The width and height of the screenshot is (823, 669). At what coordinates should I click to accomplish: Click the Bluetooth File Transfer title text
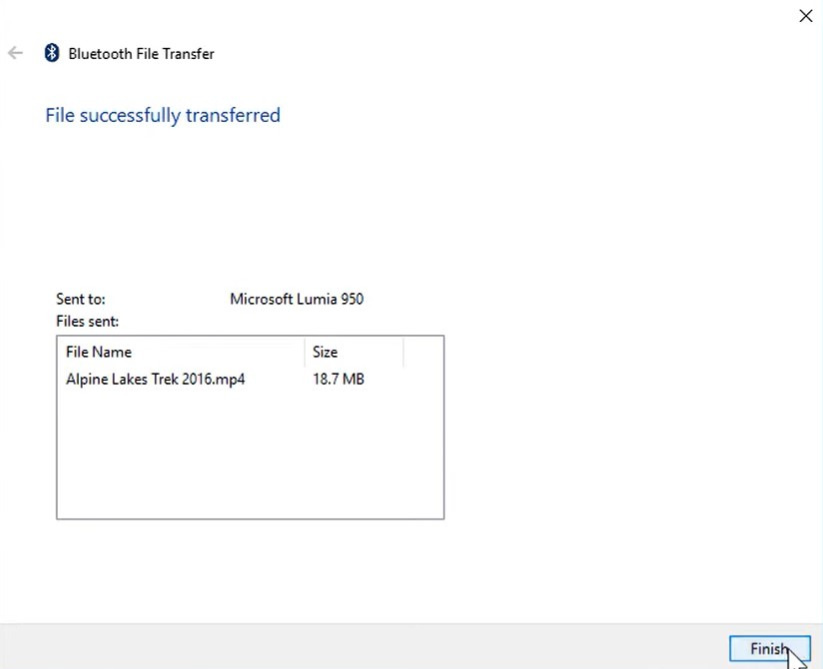[141, 54]
